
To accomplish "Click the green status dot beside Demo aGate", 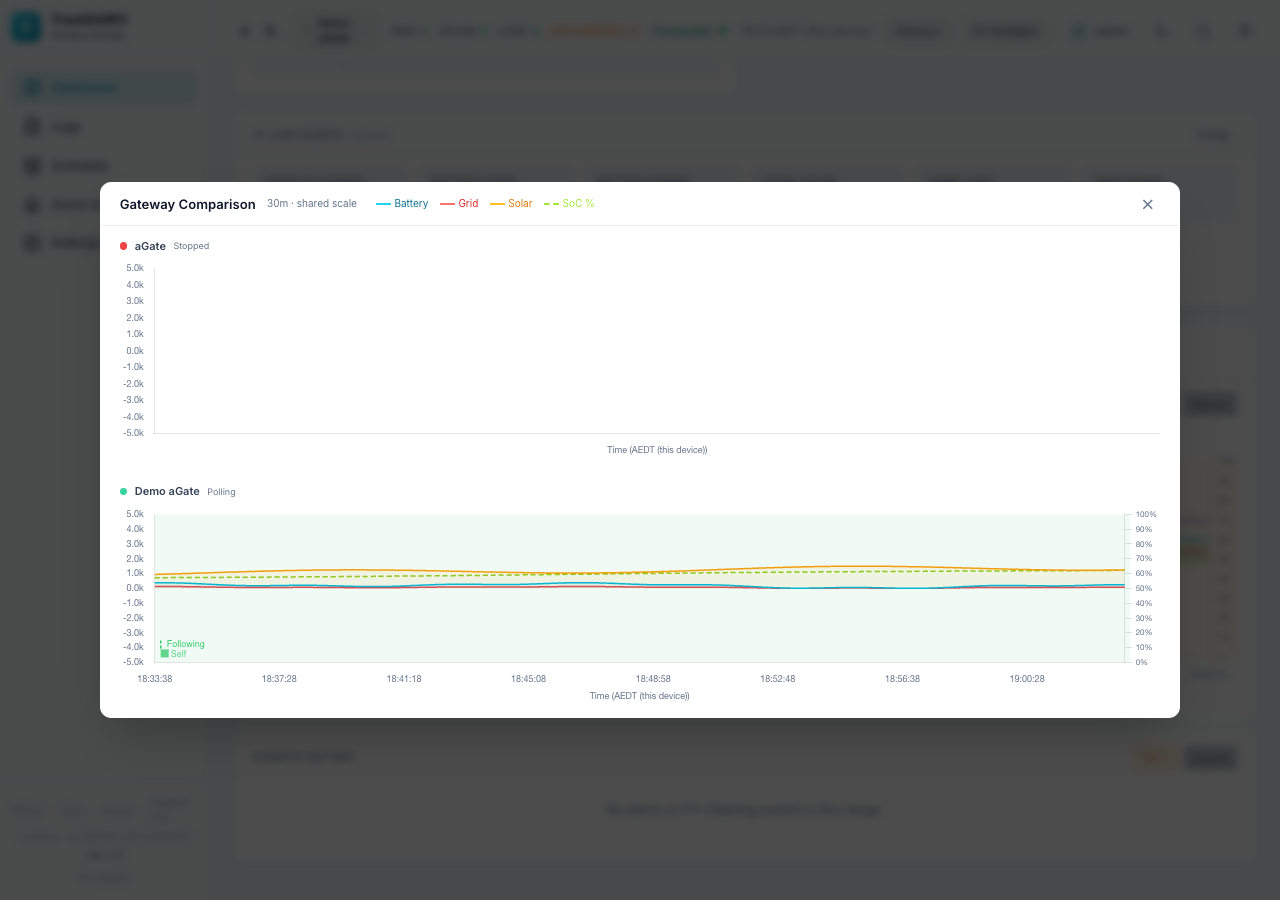I will click(x=124, y=492).
